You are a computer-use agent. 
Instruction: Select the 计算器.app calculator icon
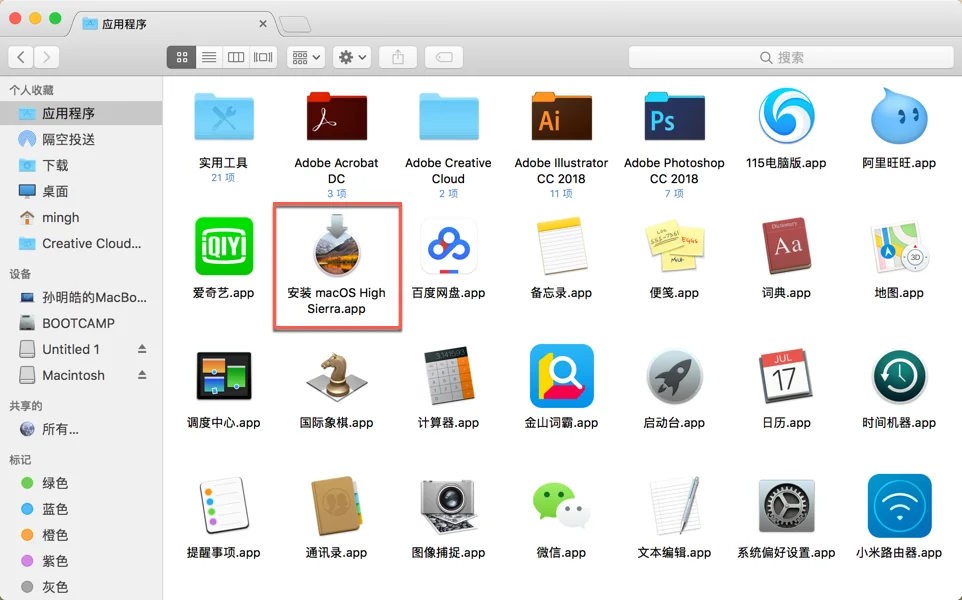coord(448,375)
